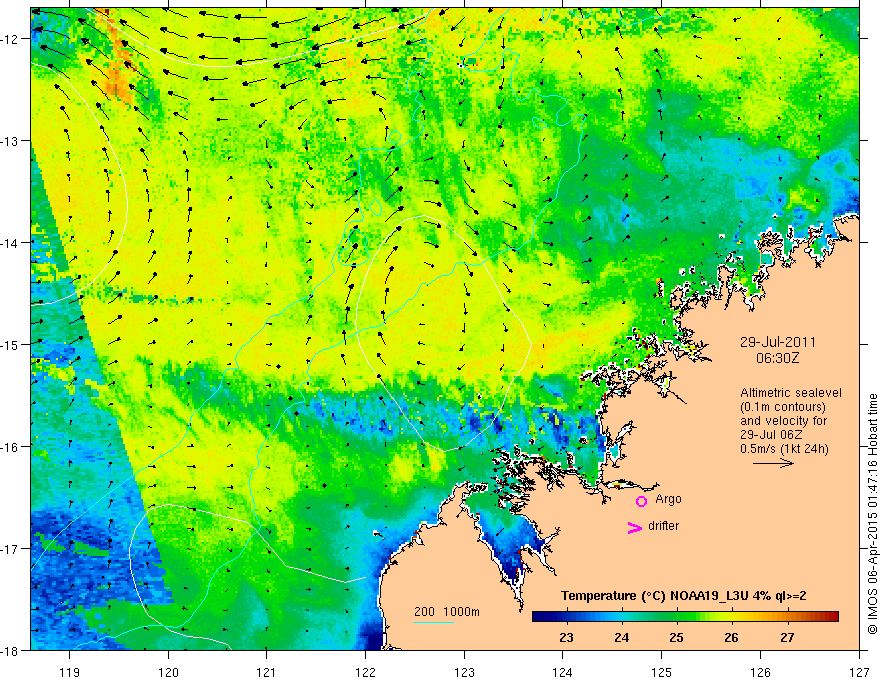Click colorbar tick label '27'
880x680 pixels.
pos(787,638)
